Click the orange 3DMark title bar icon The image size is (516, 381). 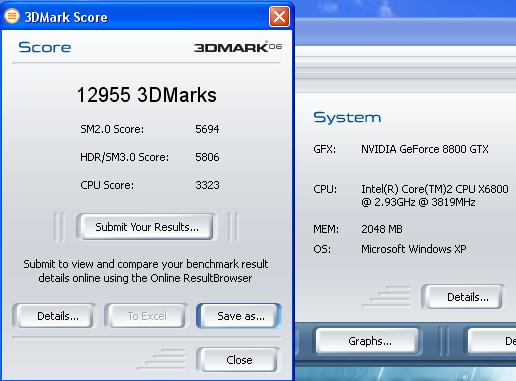[12, 16]
